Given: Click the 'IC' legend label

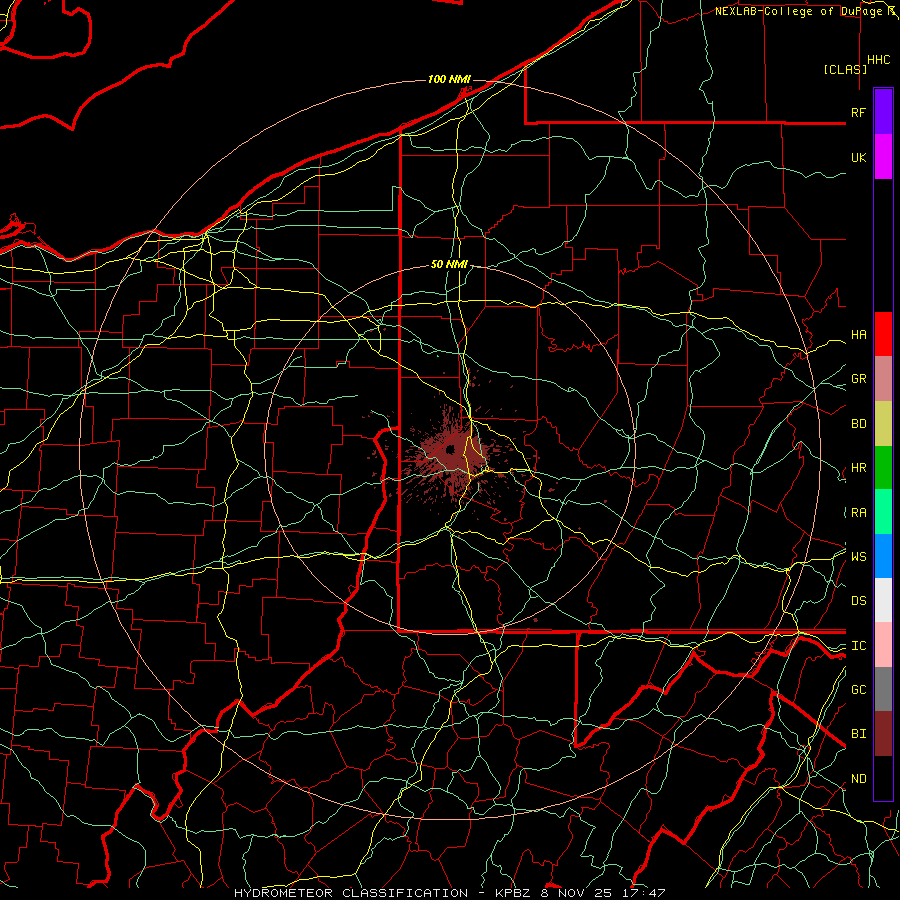Looking at the screenshot, I should click(858, 646).
